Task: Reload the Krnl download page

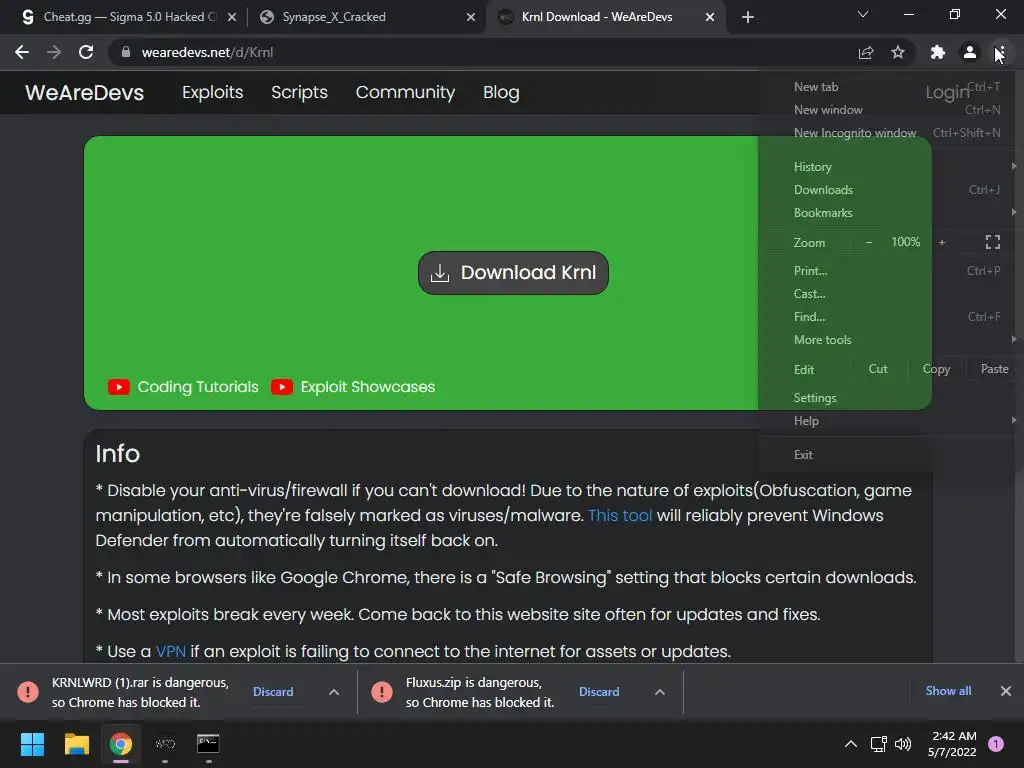Action: click(x=86, y=52)
